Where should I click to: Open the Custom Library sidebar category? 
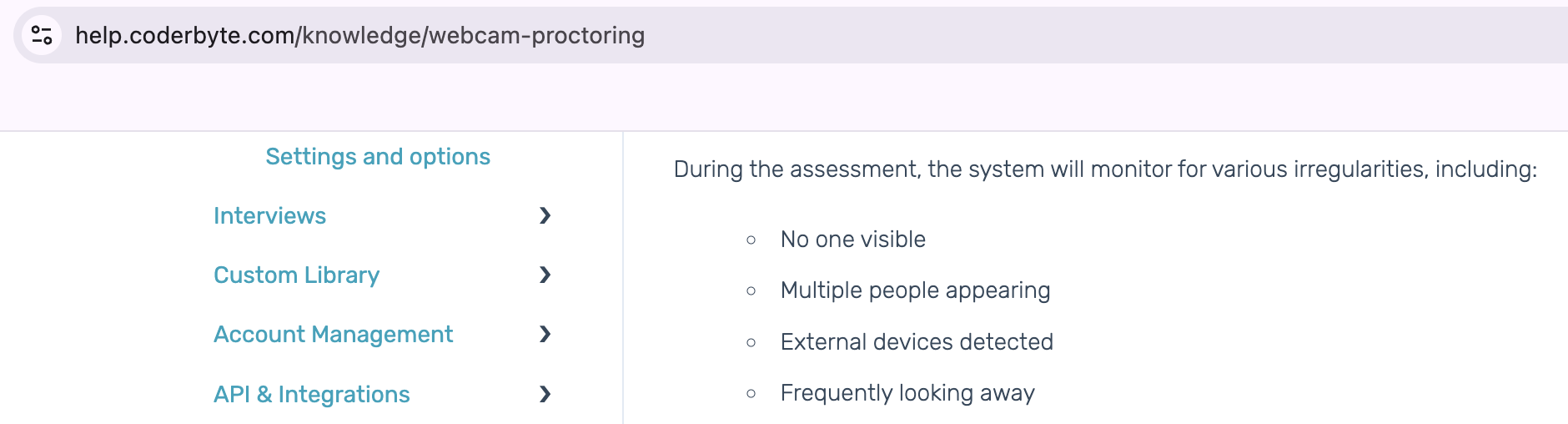point(296,275)
